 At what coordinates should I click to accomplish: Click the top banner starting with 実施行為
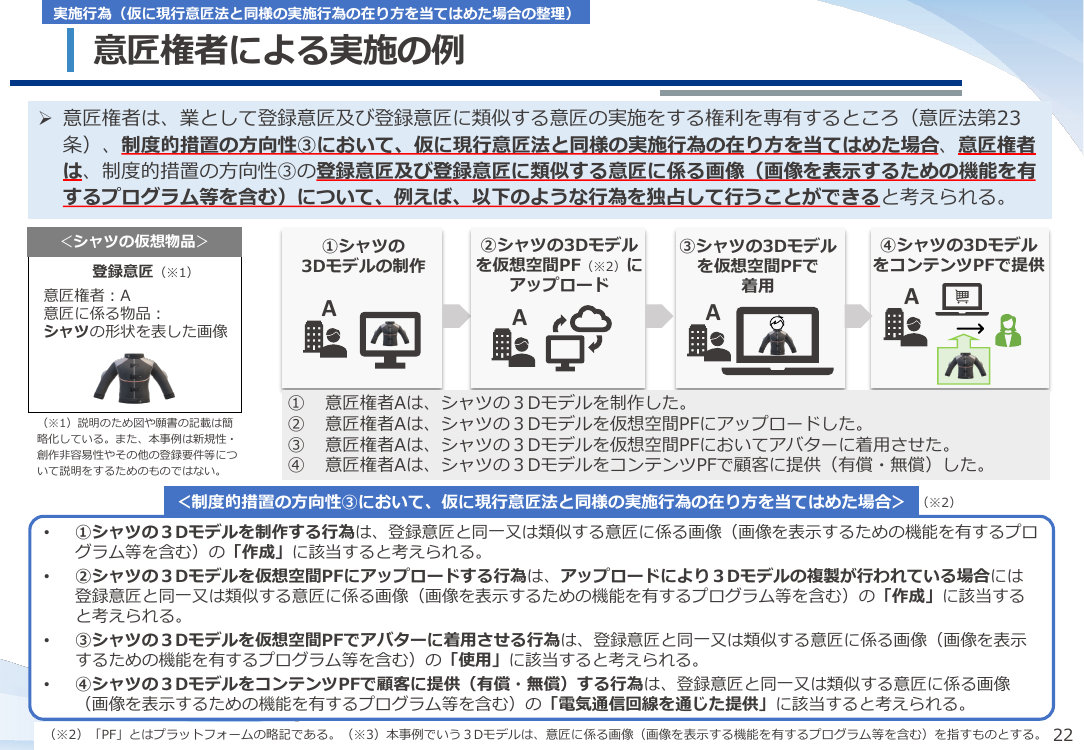(315, 13)
